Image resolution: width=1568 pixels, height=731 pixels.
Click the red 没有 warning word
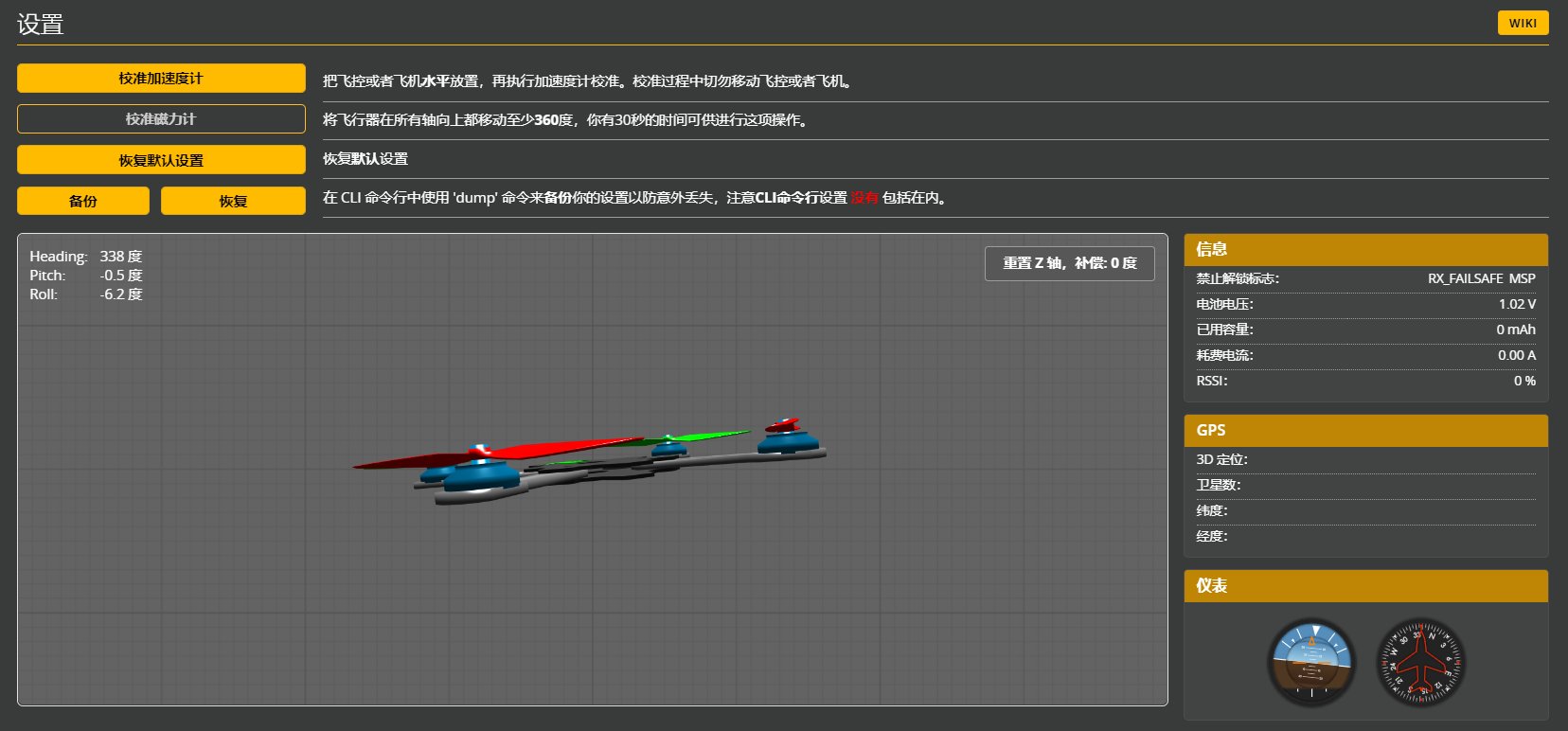[x=864, y=198]
